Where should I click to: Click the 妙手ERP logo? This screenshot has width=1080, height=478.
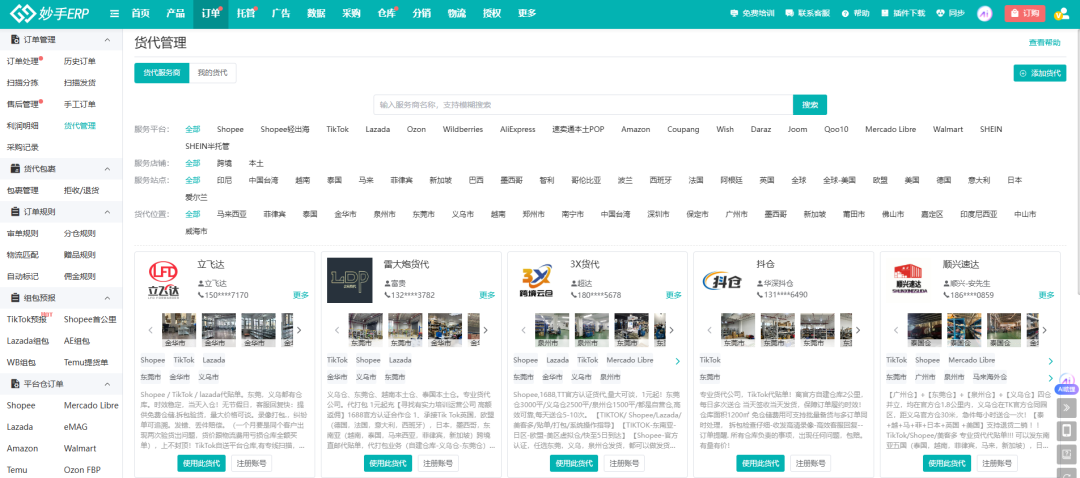pos(49,13)
